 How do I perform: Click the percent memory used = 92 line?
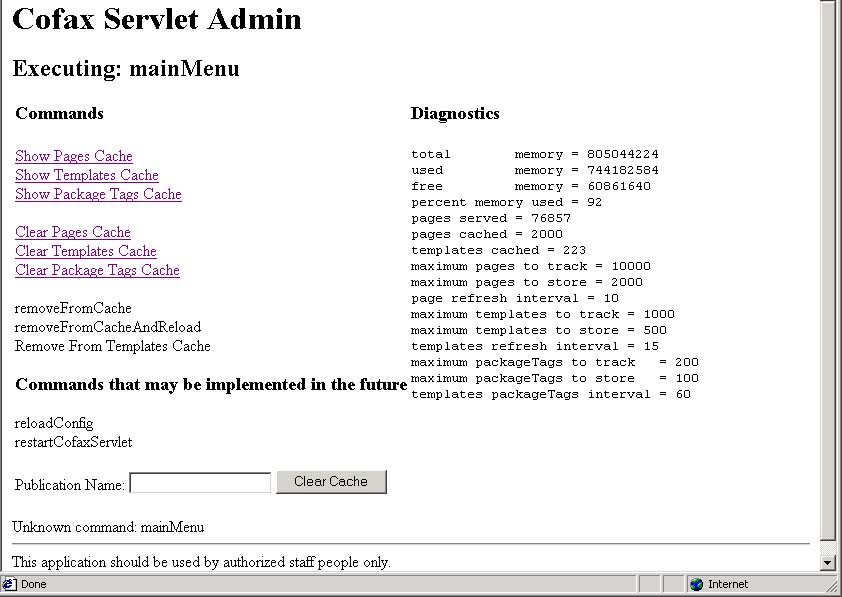(506, 203)
